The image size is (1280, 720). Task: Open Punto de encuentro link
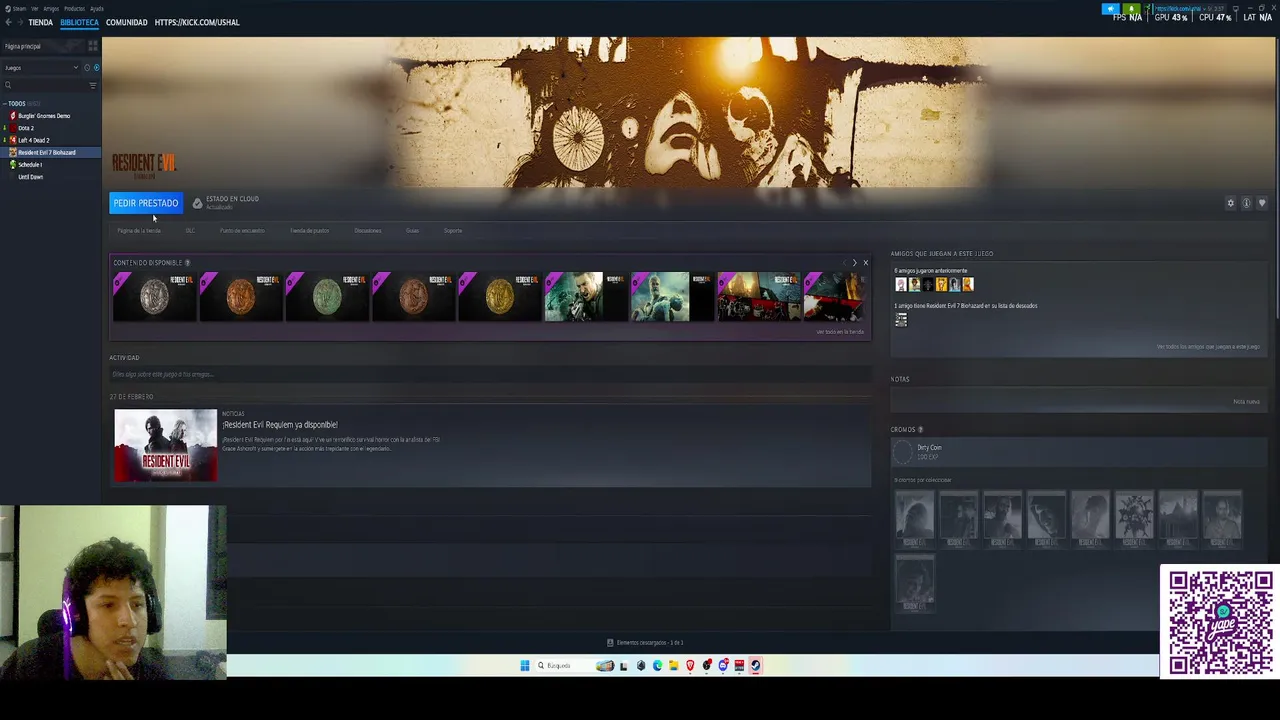[242, 231]
